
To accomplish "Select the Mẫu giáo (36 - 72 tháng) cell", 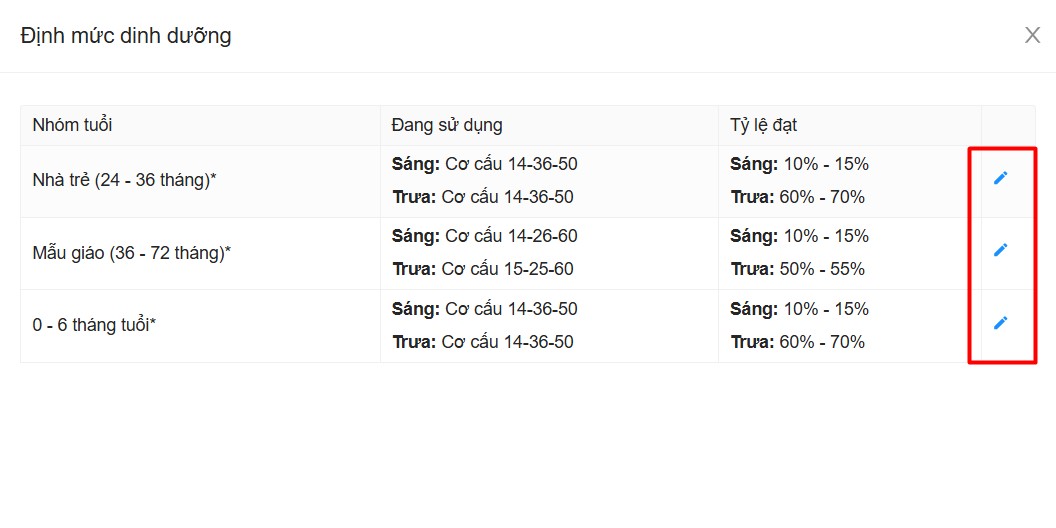I will pos(131,253).
